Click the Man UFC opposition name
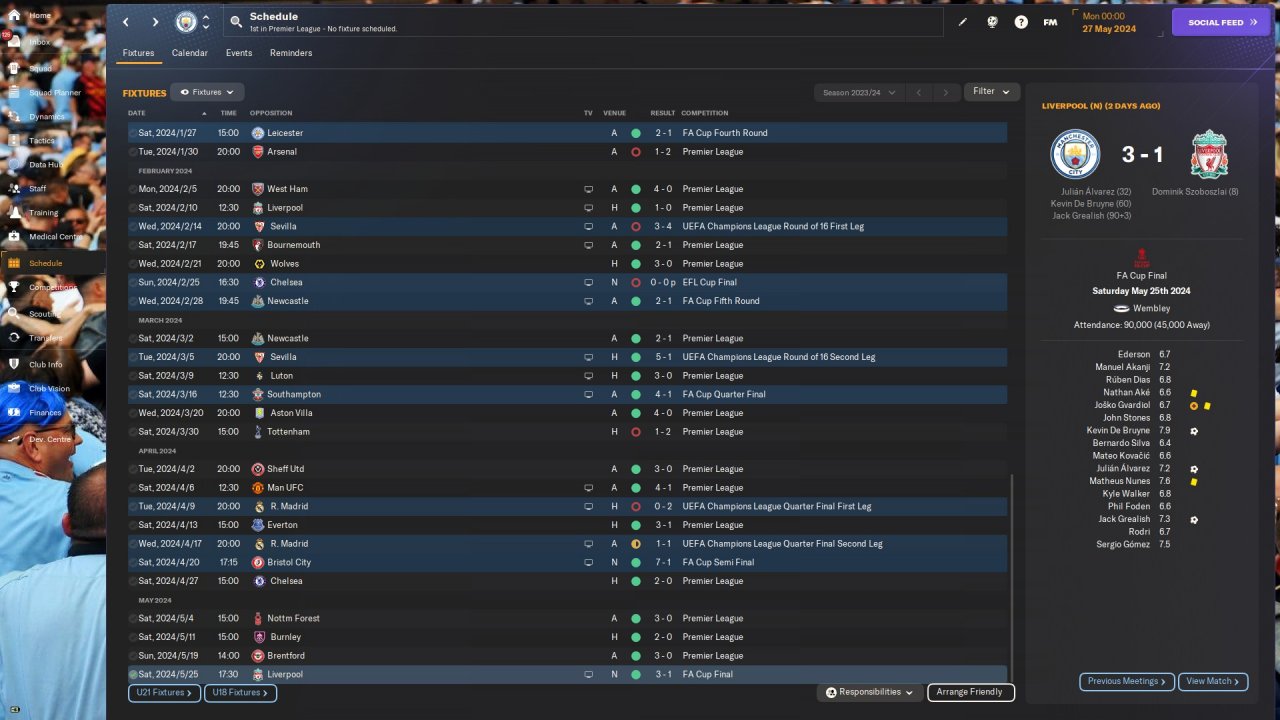Viewport: 1280px width, 720px height. pyautogui.click(x=285, y=488)
